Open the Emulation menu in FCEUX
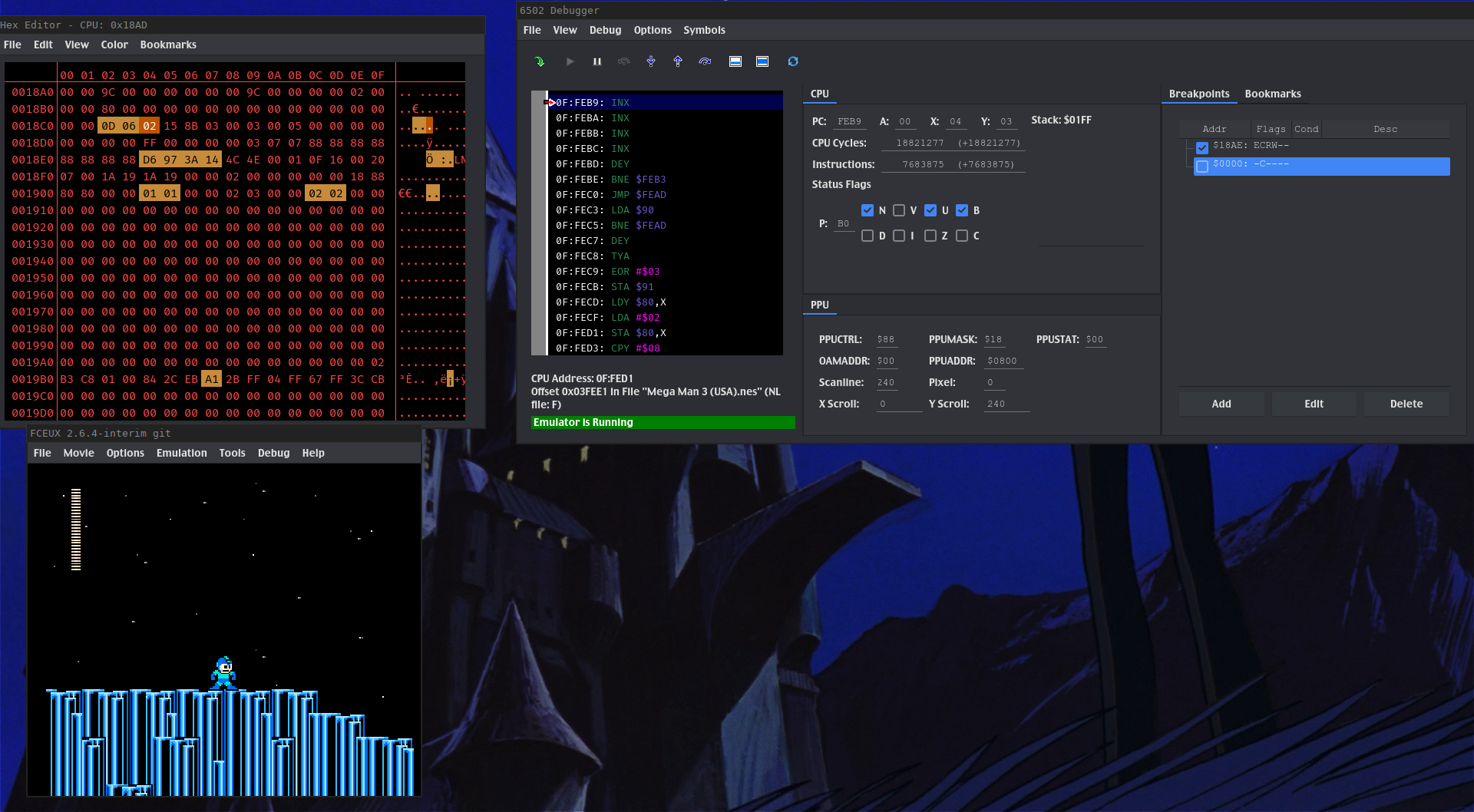Screen dimensions: 1474x812 tap(181, 453)
